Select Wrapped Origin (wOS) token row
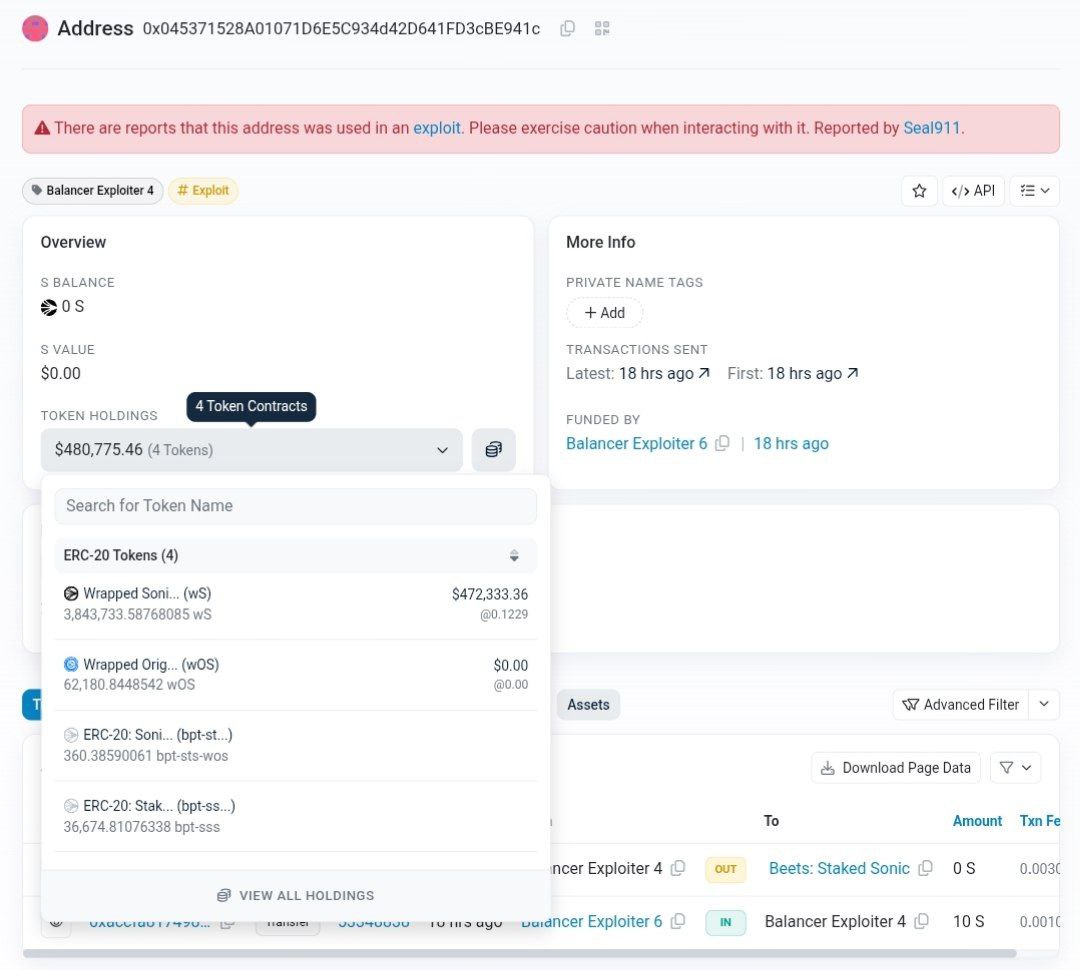The image size is (1080, 970). pyautogui.click(x=295, y=674)
